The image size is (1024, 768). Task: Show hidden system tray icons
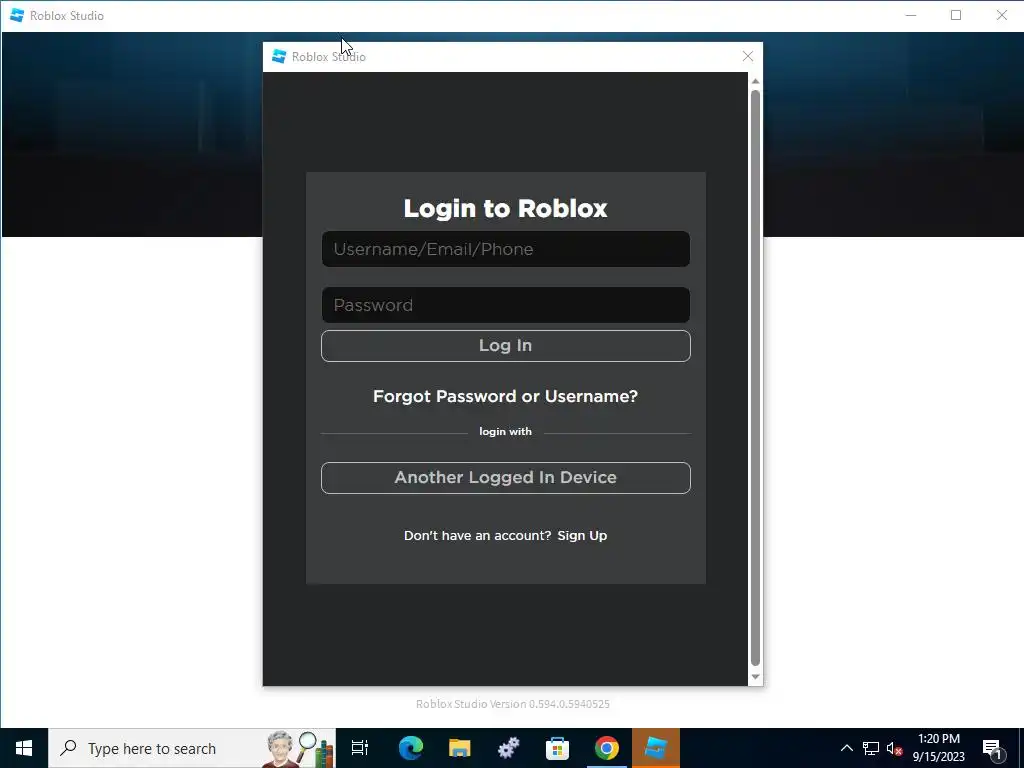coord(846,748)
